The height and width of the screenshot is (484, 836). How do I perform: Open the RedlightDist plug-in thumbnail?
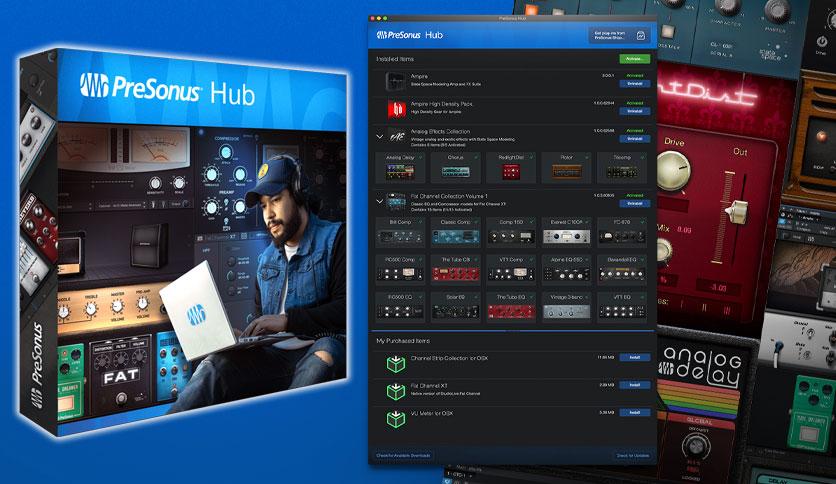pos(511,172)
